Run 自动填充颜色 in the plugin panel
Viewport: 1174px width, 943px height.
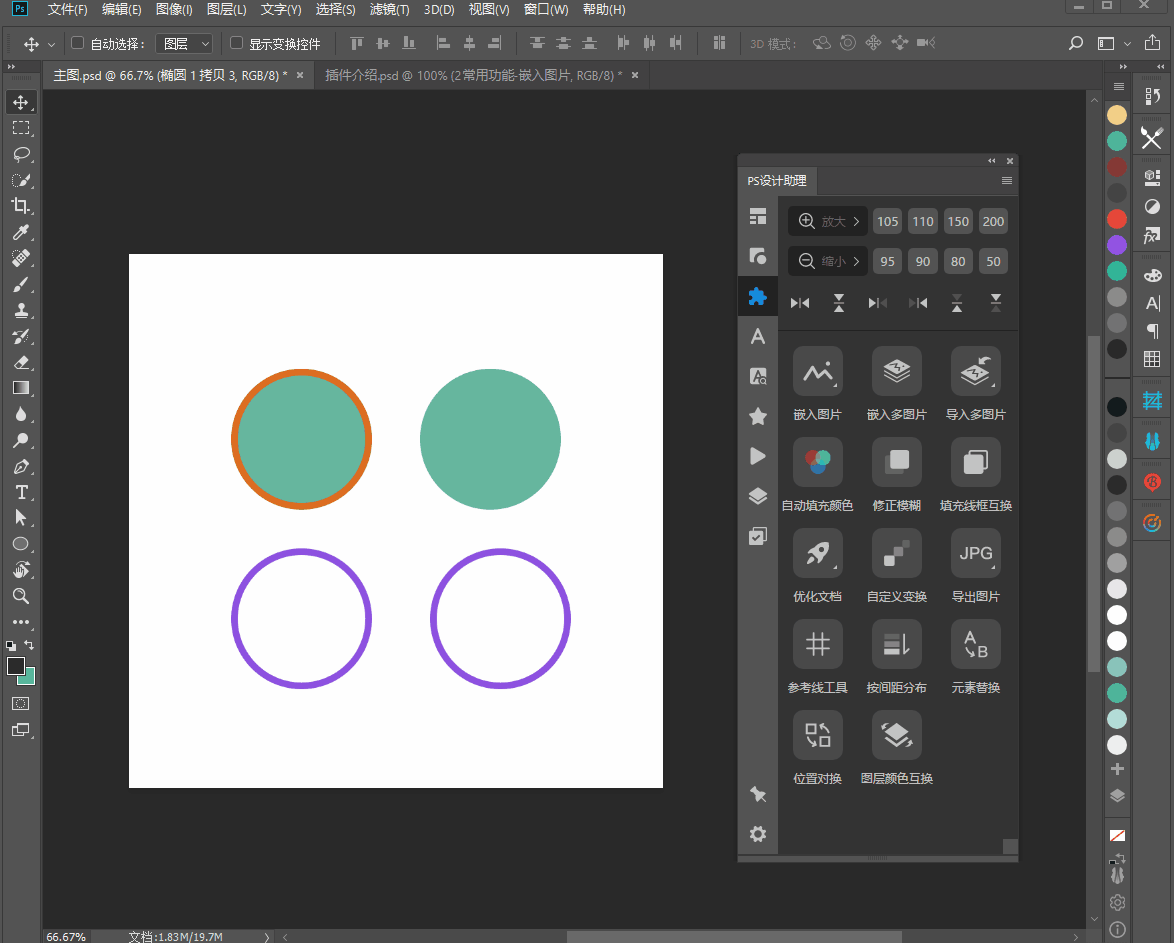tap(818, 462)
